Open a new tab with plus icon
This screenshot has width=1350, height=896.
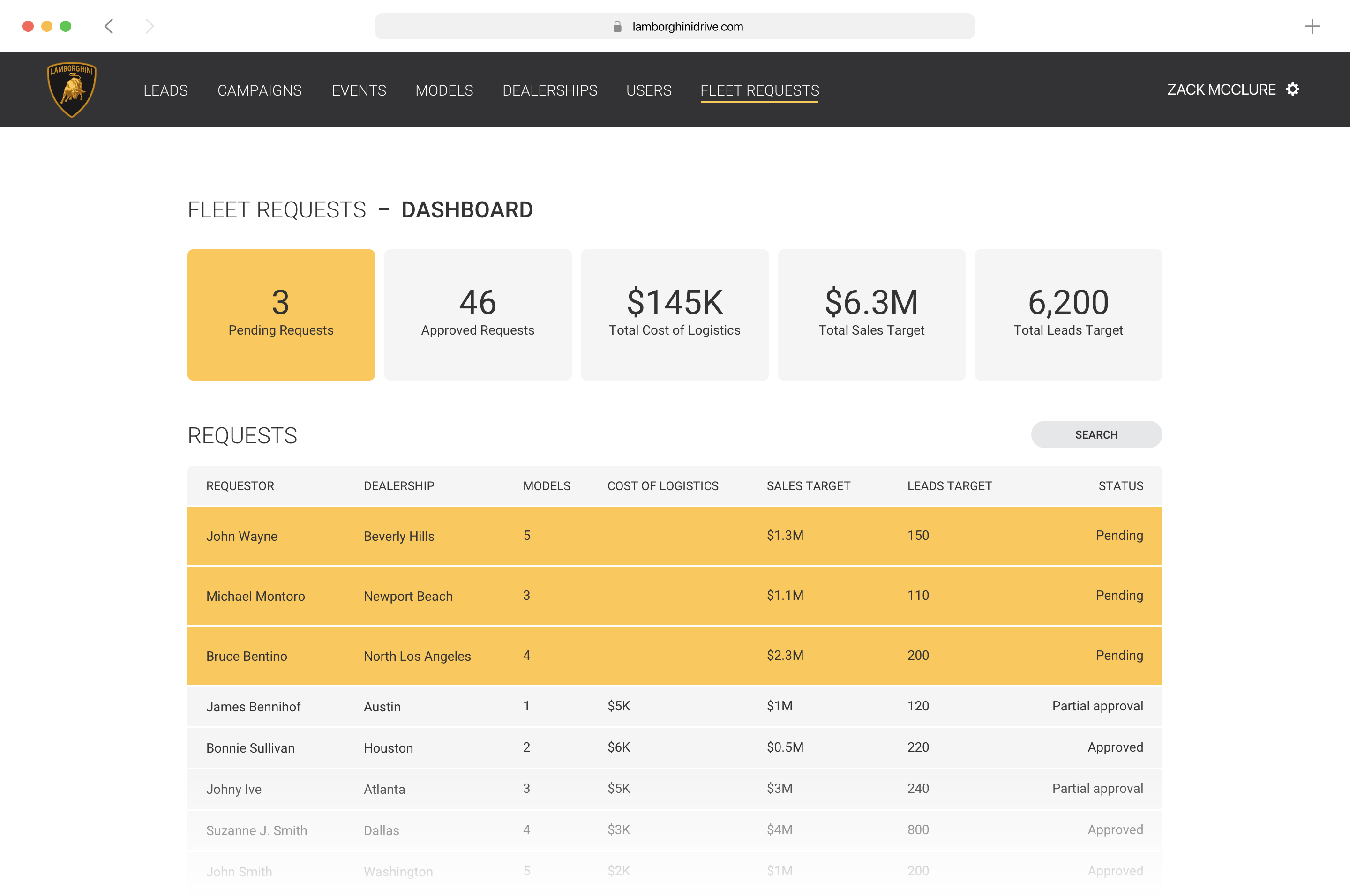click(x=1312, y=26)
